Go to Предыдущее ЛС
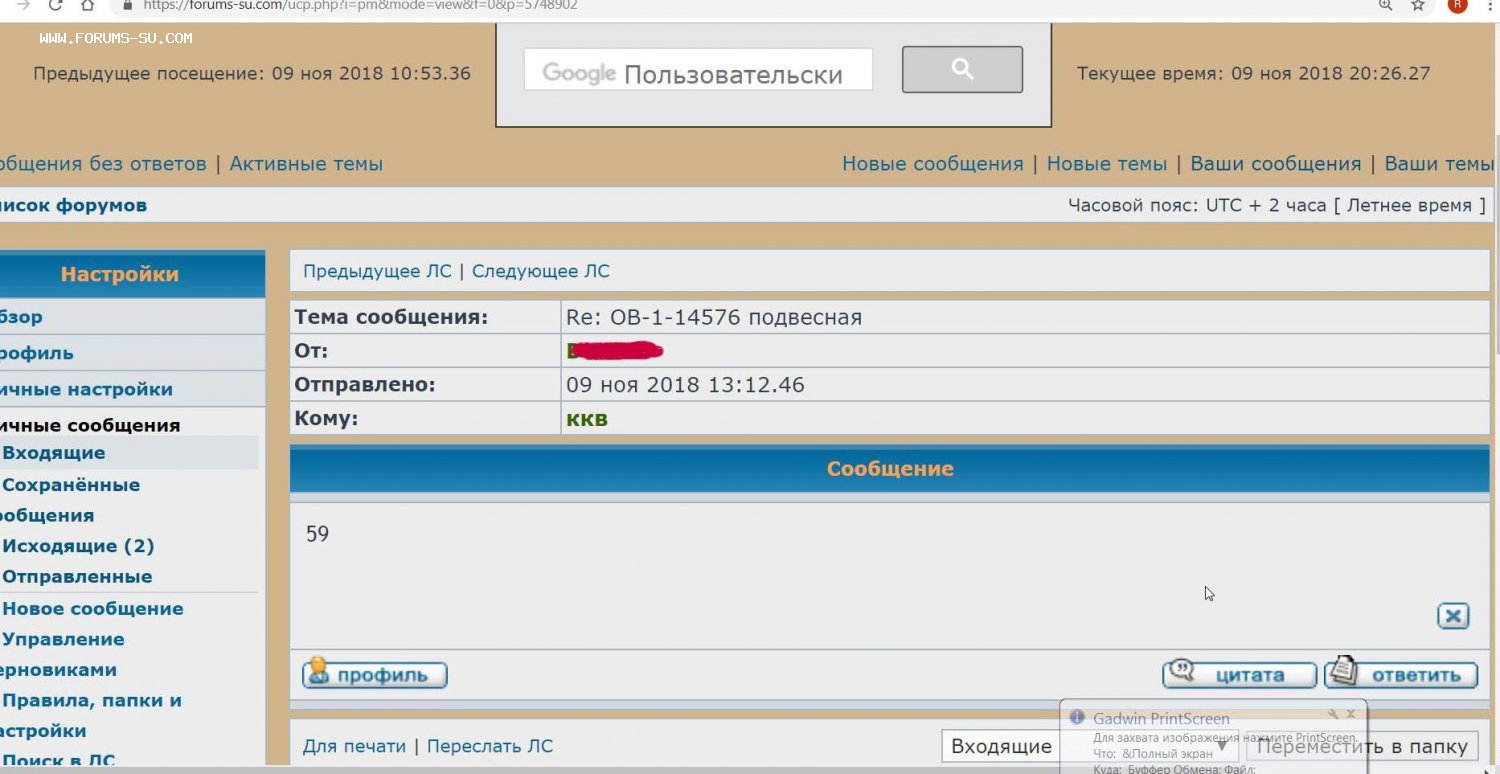 (x=377, y=271)
